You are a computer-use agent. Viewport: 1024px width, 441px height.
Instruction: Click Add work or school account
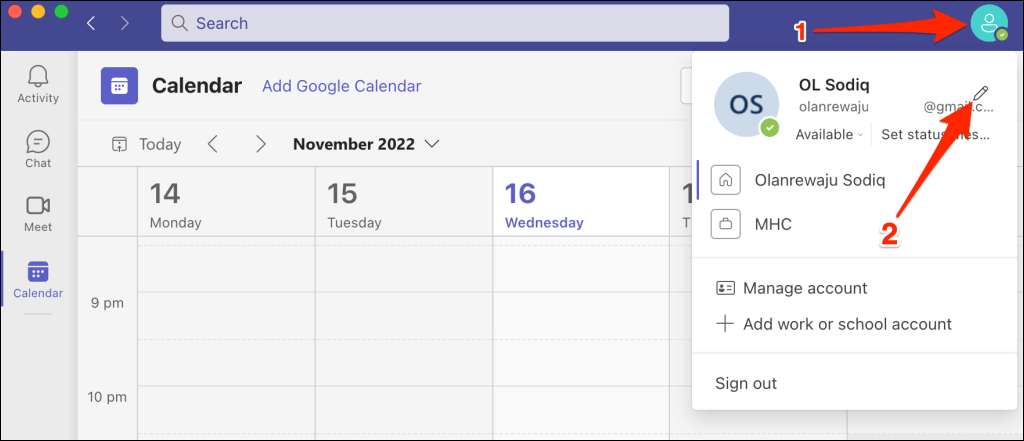(846, 324)
